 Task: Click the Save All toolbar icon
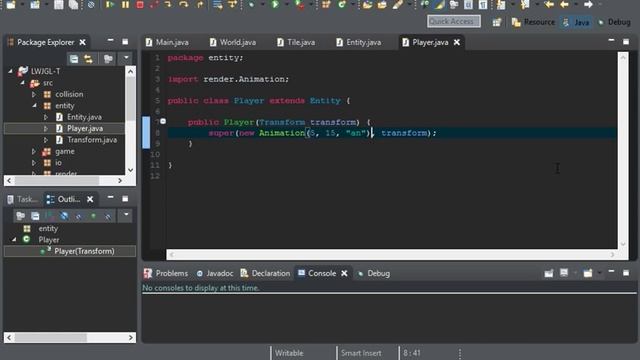click(x=73, y=5)
